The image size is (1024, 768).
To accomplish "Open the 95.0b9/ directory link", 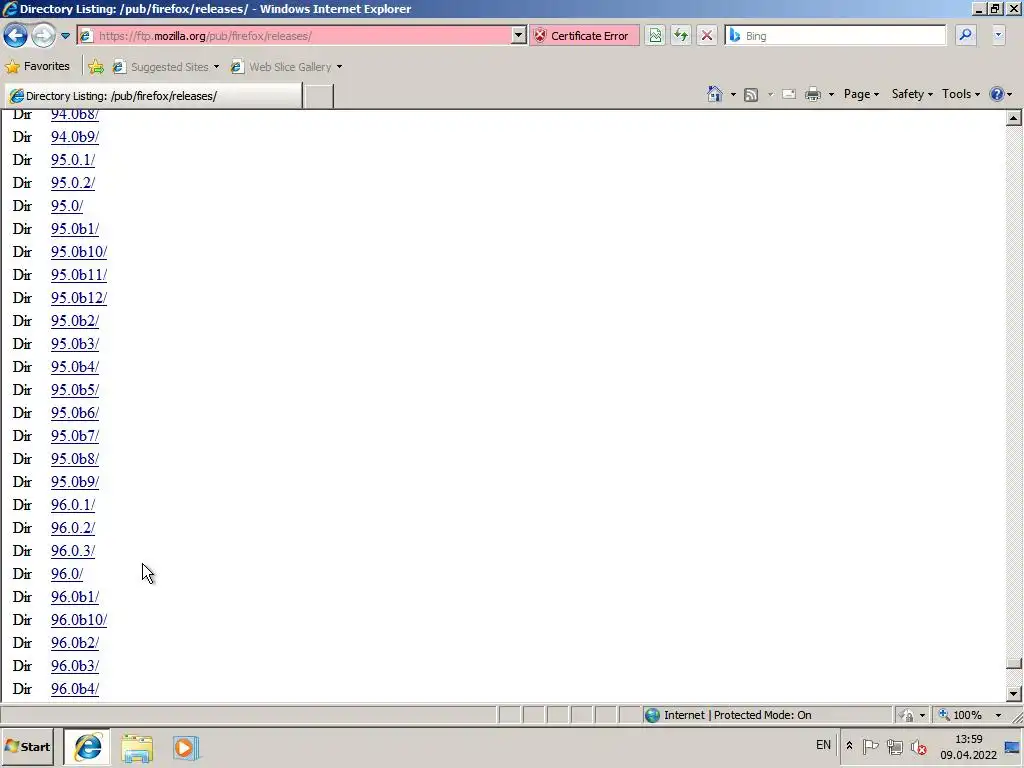I will point(75,482).
